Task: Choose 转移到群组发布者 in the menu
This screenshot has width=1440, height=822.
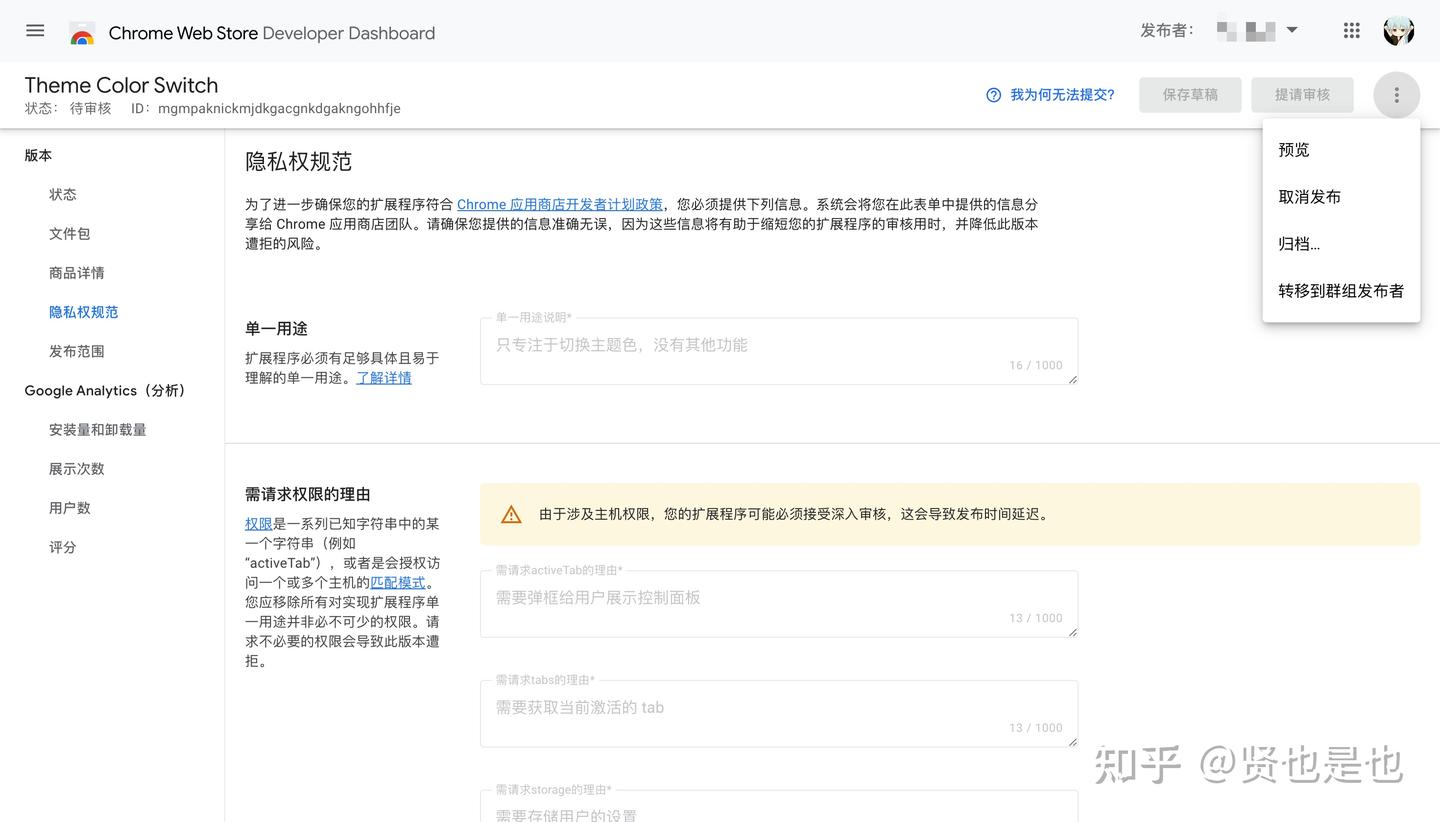Action: click(x=1341, y=290)
